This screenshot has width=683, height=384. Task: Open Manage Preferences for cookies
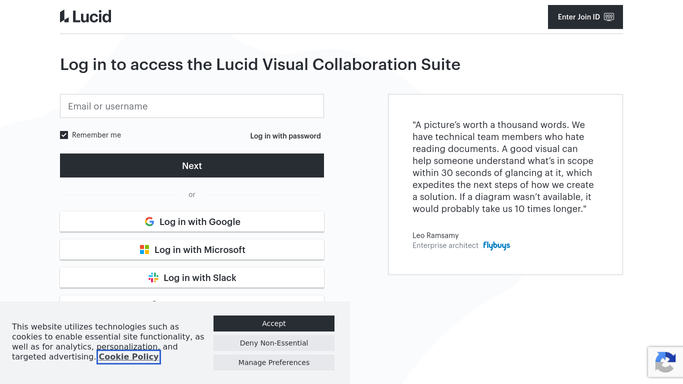tap(274, 362)
